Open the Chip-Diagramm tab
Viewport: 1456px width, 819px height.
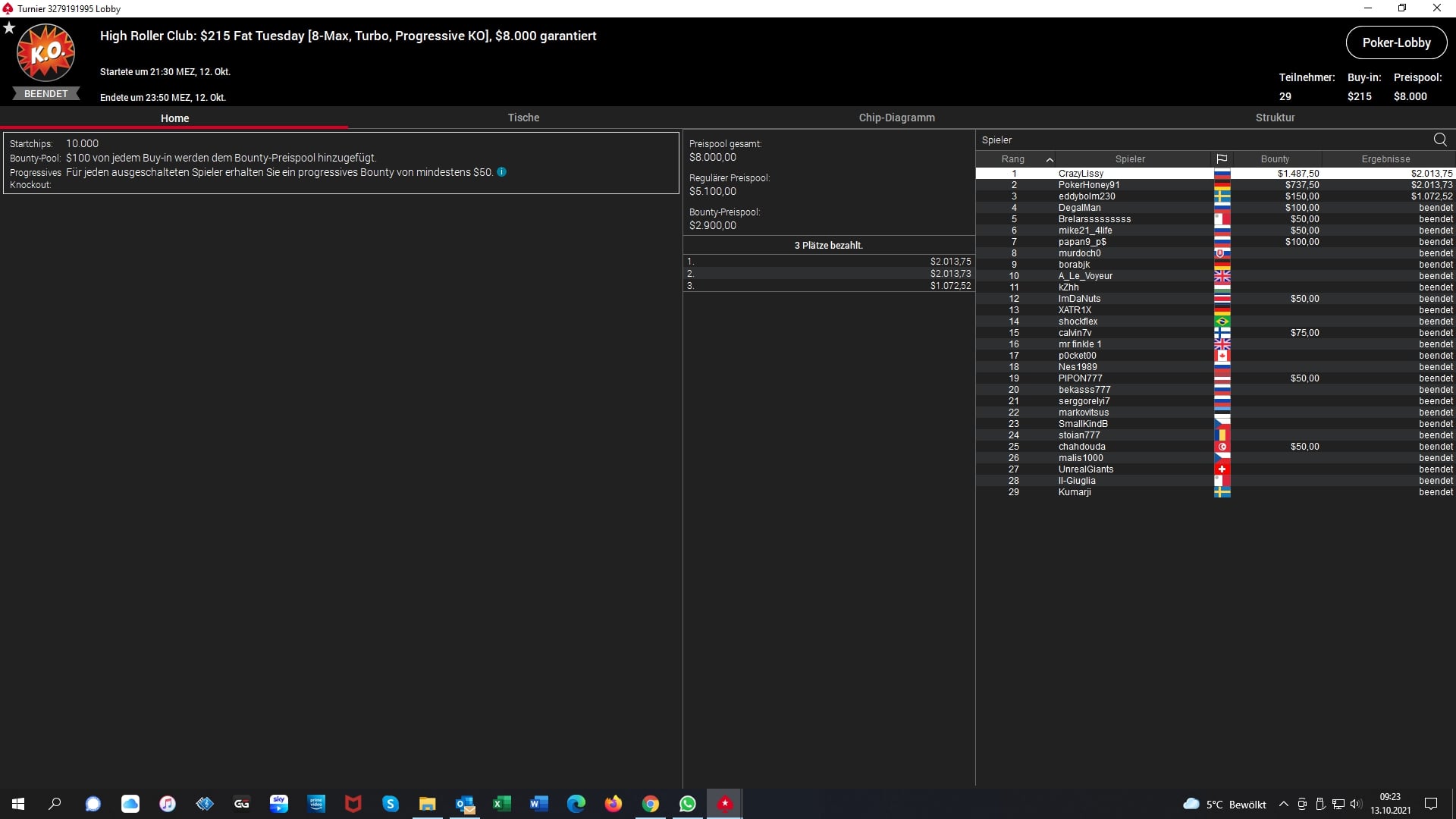click(x=896, y=118)
